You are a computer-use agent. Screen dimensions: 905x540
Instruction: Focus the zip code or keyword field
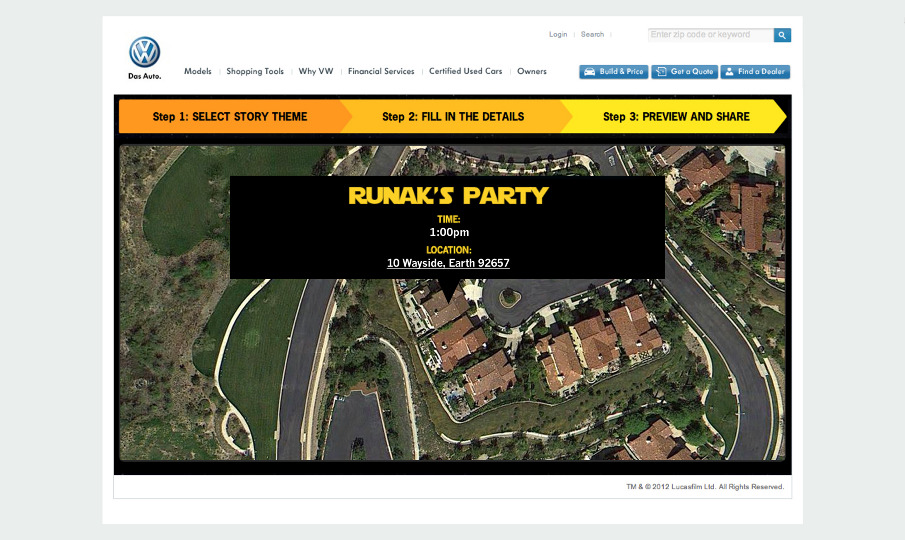click(x=710, y=35)
